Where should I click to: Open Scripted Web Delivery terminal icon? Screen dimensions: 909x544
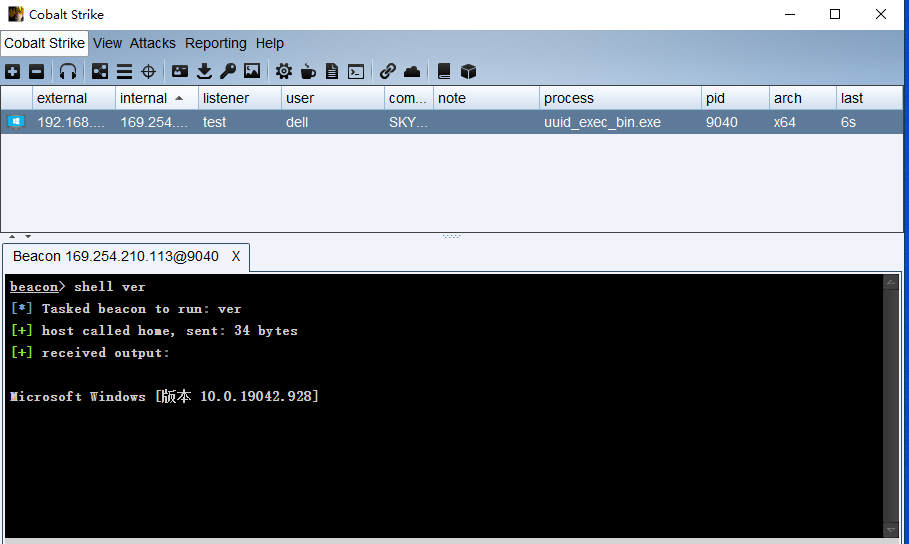(356, 71)
